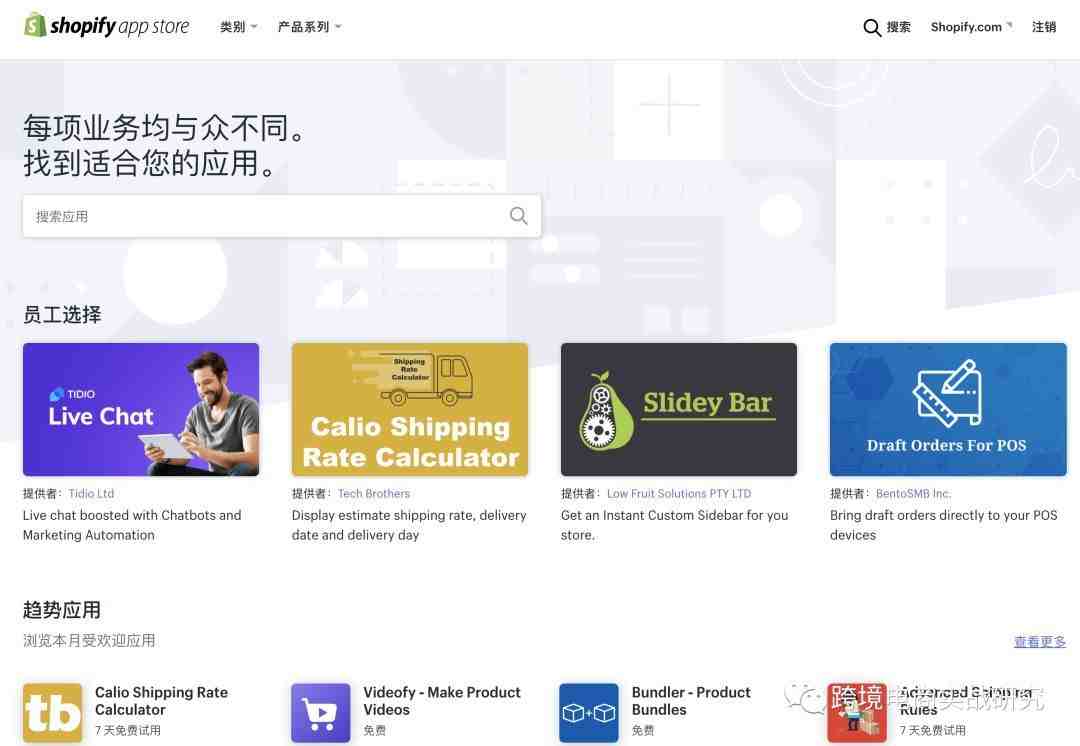Click the Shopify app store logo
This screenshot has height=746, width=1080.
107,26
